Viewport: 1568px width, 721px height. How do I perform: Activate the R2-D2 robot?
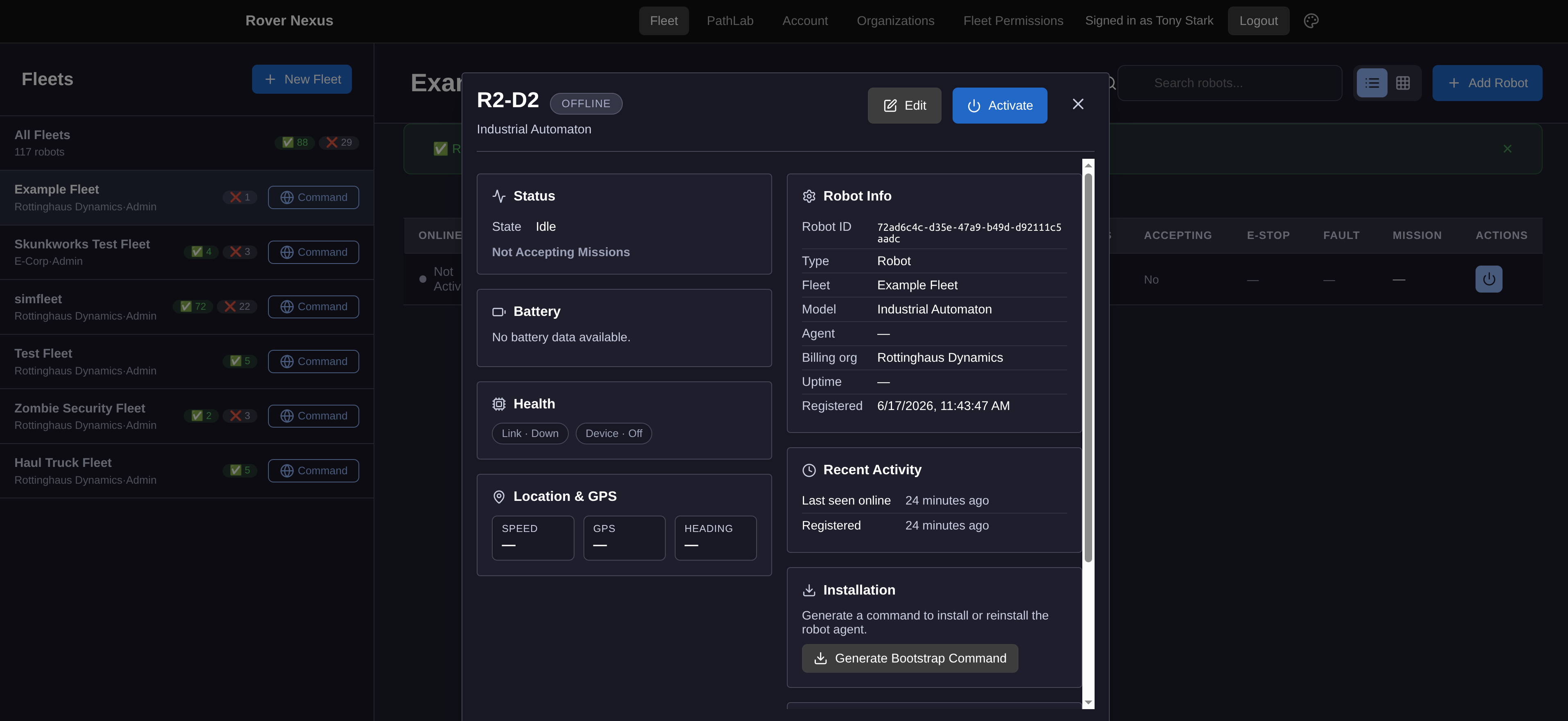[x=1000, y=105]
